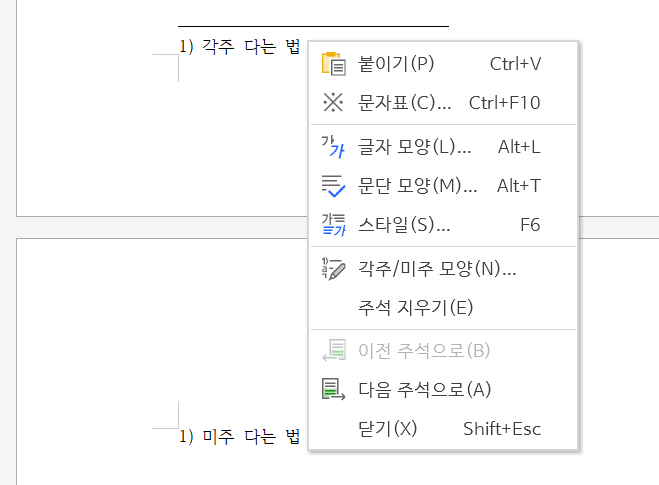Screen dimensions: 659x485
Task: Go to 다음 주석으로(A)
Action: pyautogui.click(x=443, y=390)
